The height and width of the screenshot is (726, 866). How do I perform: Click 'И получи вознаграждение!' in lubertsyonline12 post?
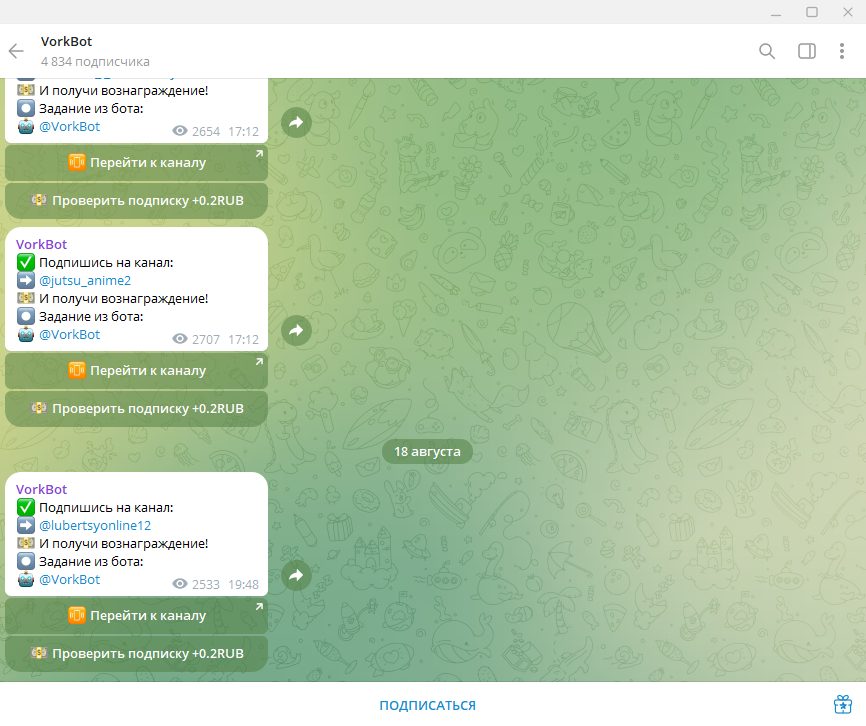coord(124,543)
